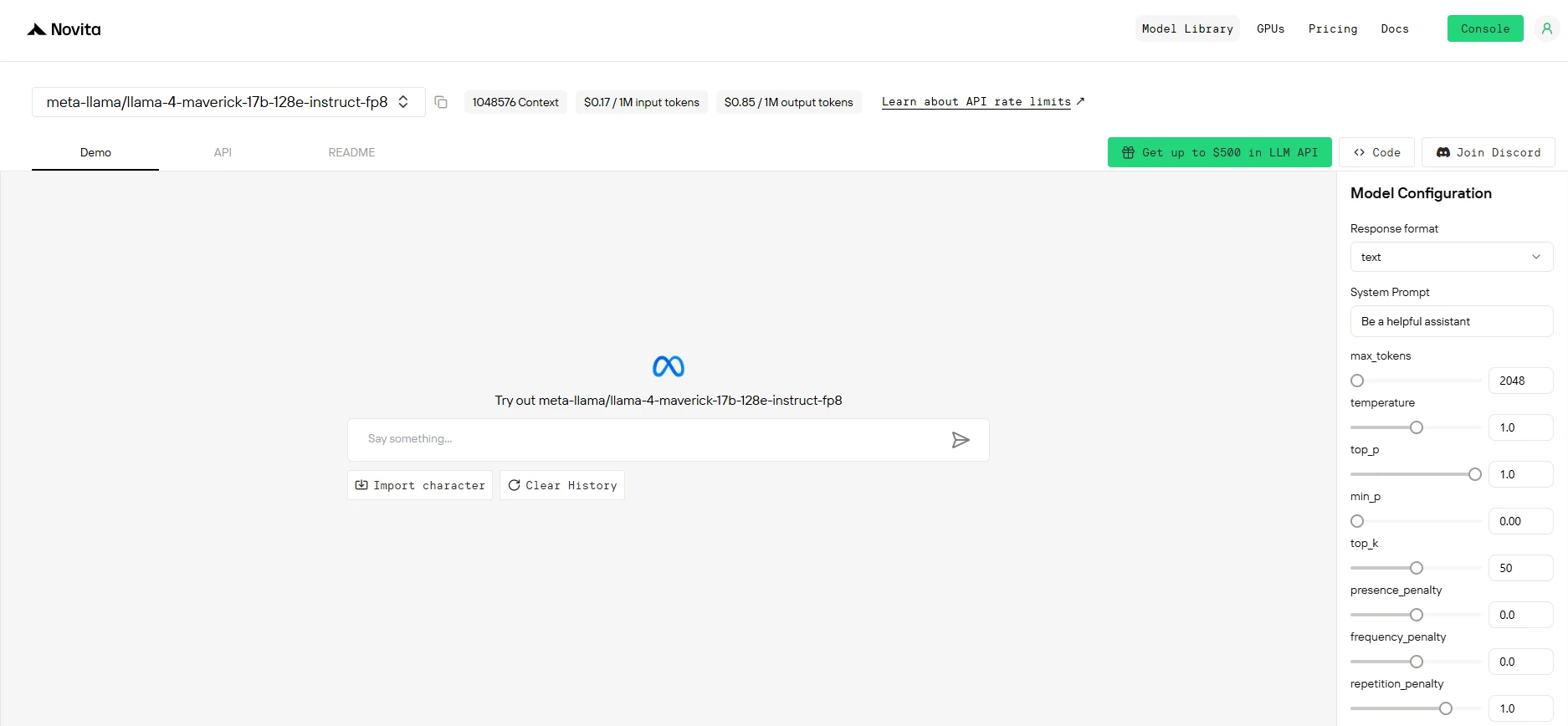Edit the System Prompt field

(1452, 321)
